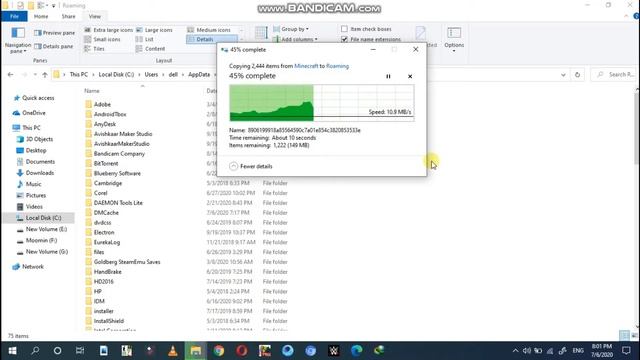Open the recent locations dropdown arrow
640x360 pixels.
35,75
